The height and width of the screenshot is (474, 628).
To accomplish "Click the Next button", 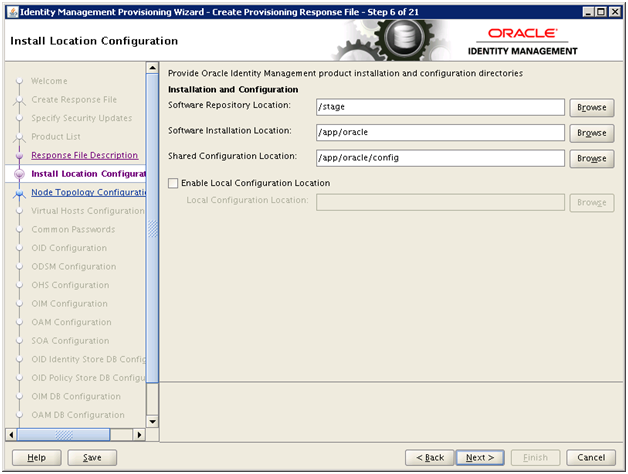I will click(480, 458).
